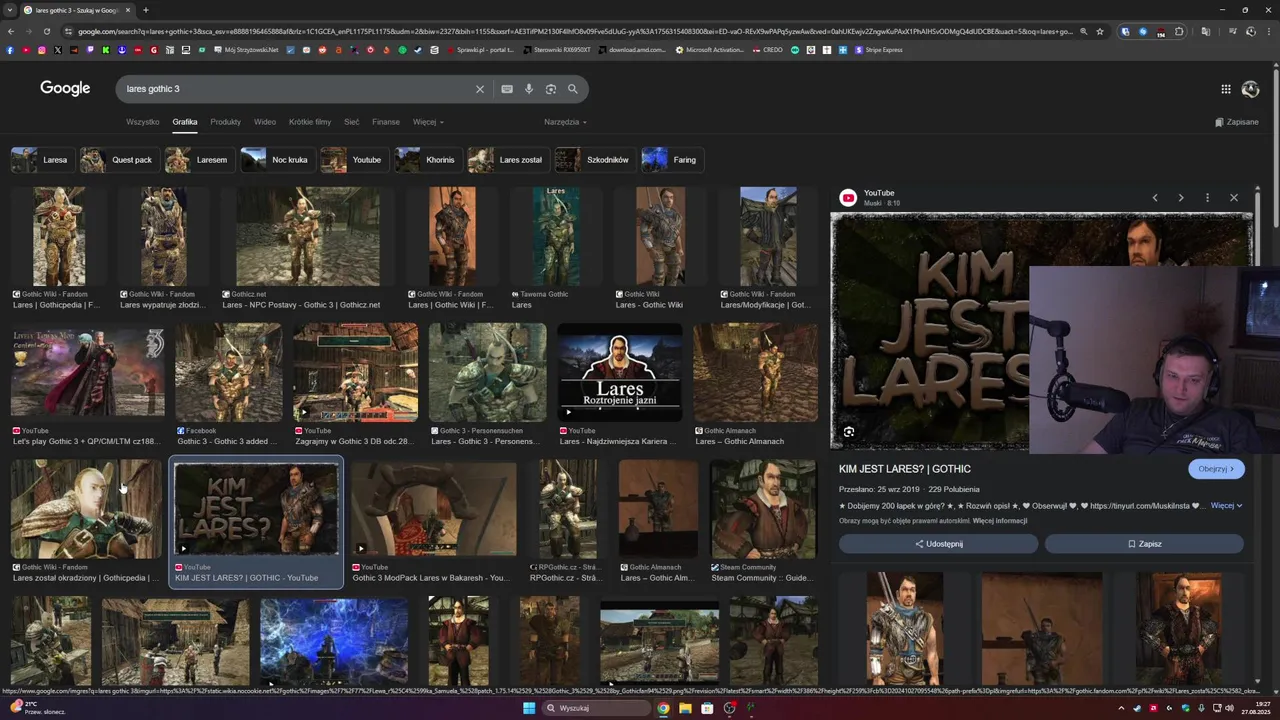Open 'Lares - NPC Postavy' Gothicz.net result
This screenshot has width=1280, height=720.
coord(307,236)
